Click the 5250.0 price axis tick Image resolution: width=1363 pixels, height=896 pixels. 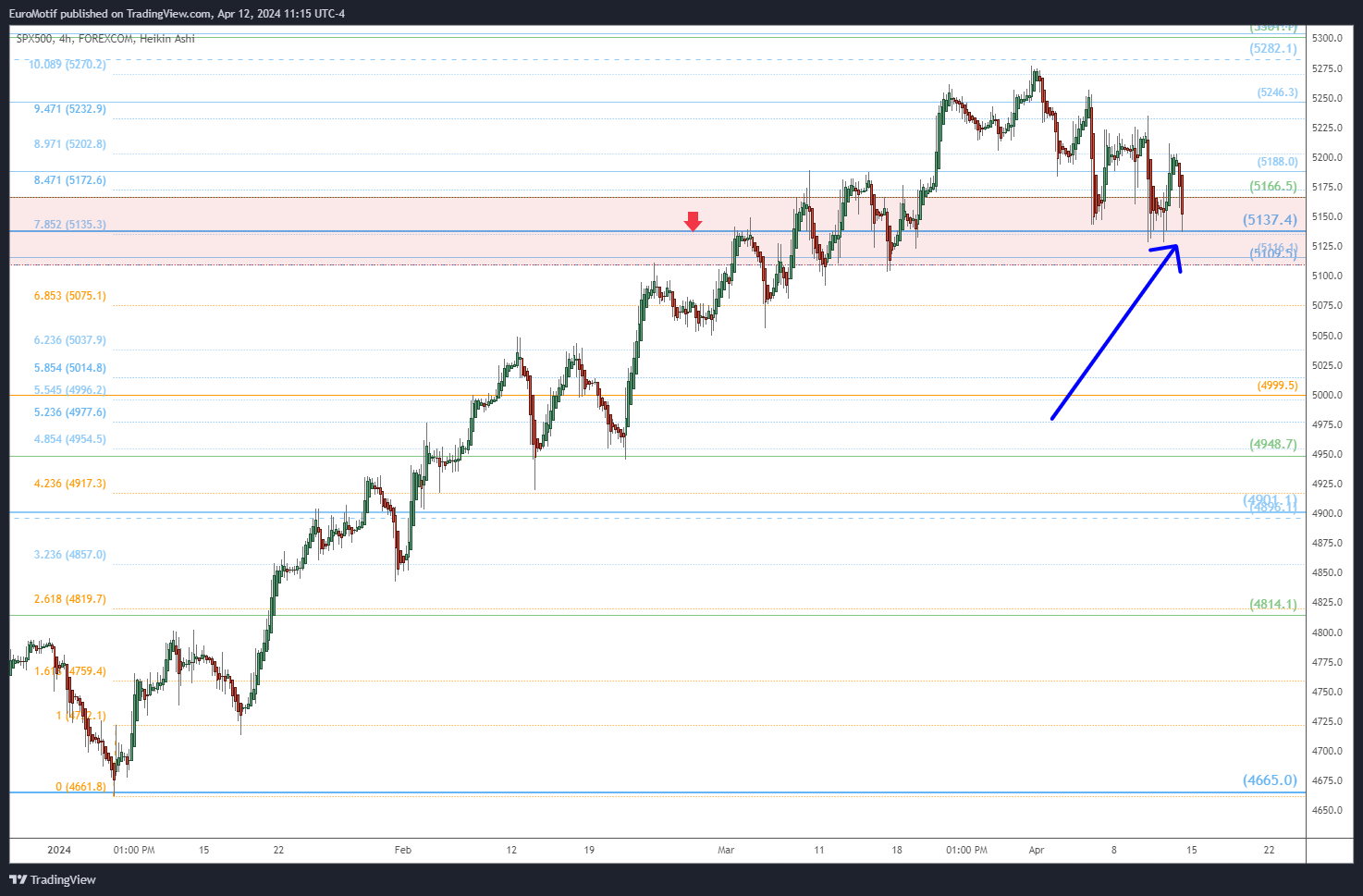pos(1327,98)
